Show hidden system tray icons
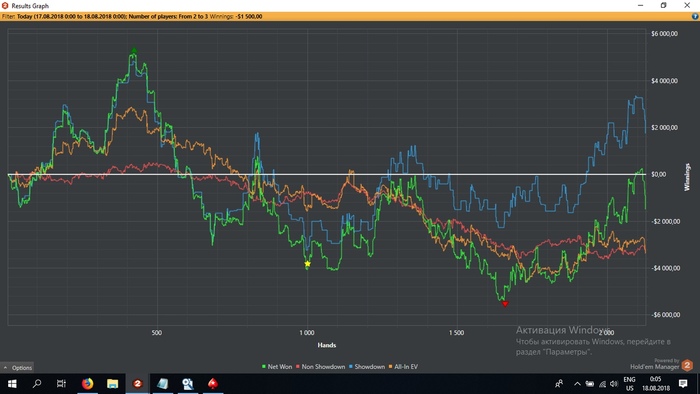Screen dimensions: 700x394 577,384
